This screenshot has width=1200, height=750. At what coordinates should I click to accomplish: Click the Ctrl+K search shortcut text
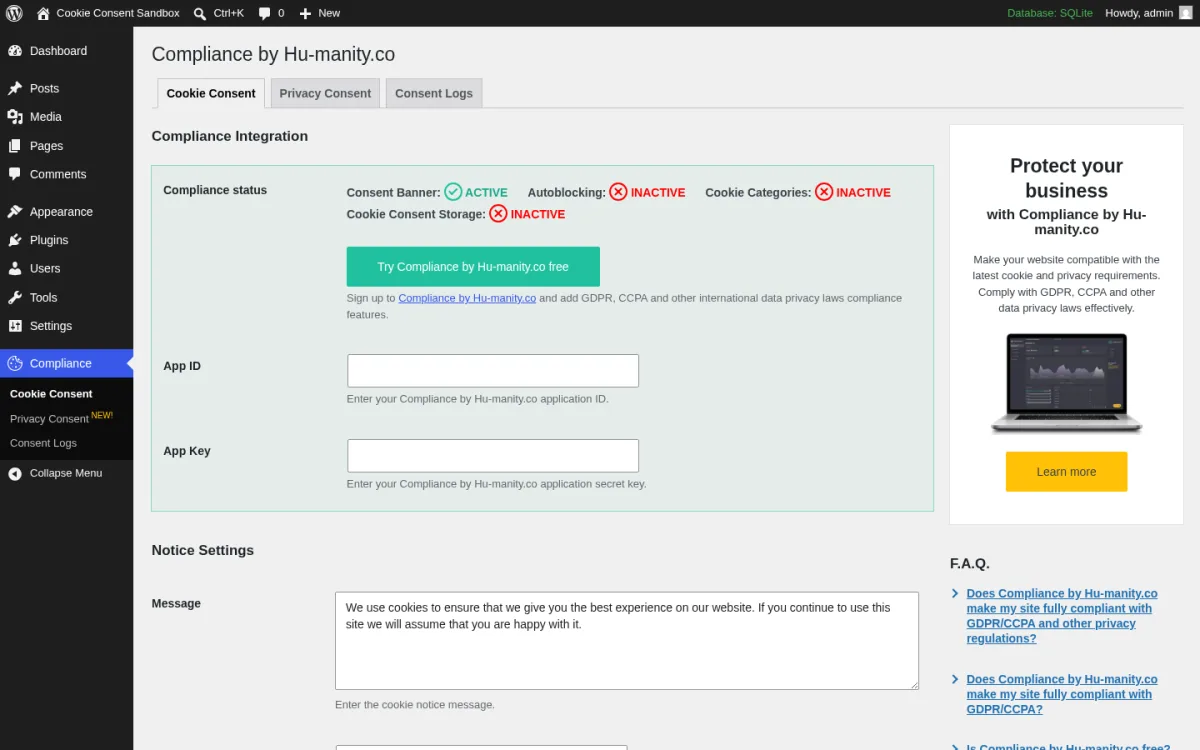click(229, 13)
